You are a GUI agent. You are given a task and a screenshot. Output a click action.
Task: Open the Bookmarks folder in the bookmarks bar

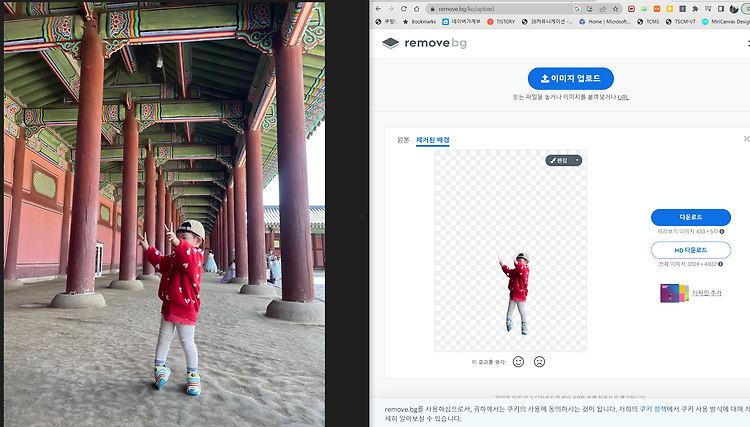pos(419,22)
